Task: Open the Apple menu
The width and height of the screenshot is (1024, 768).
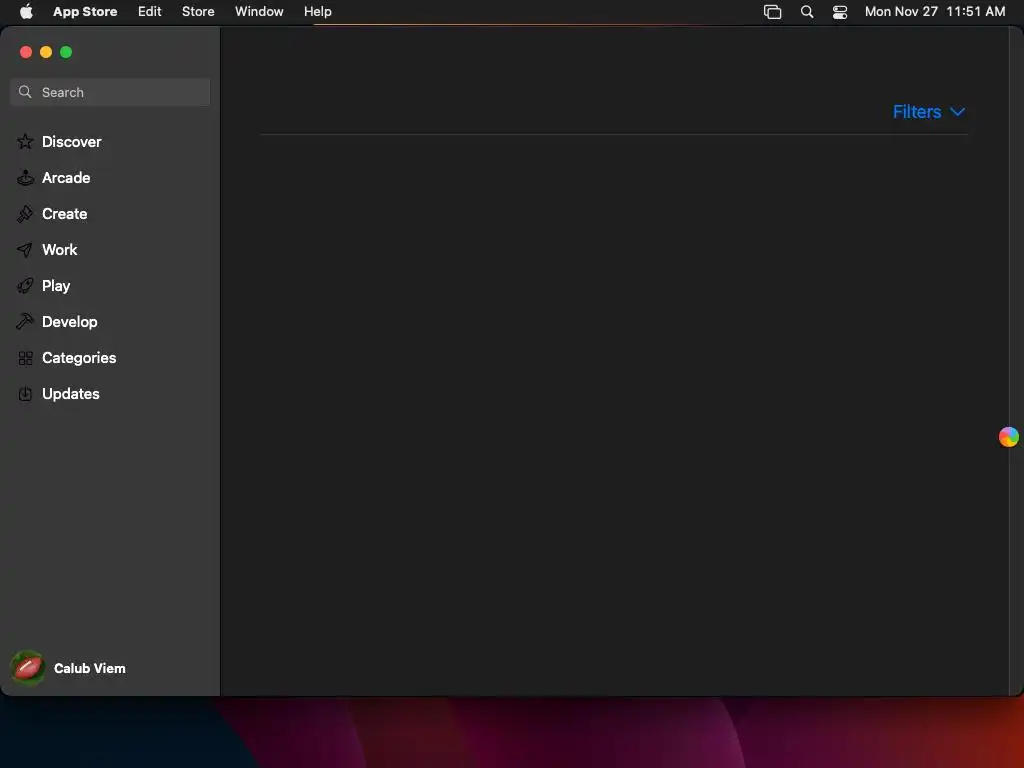Action: [x=26, y=11]
